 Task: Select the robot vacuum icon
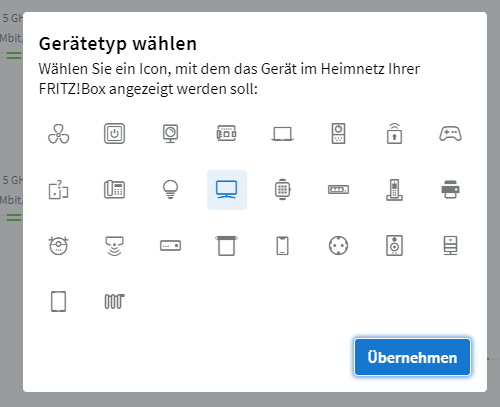(x=59, y=246)
